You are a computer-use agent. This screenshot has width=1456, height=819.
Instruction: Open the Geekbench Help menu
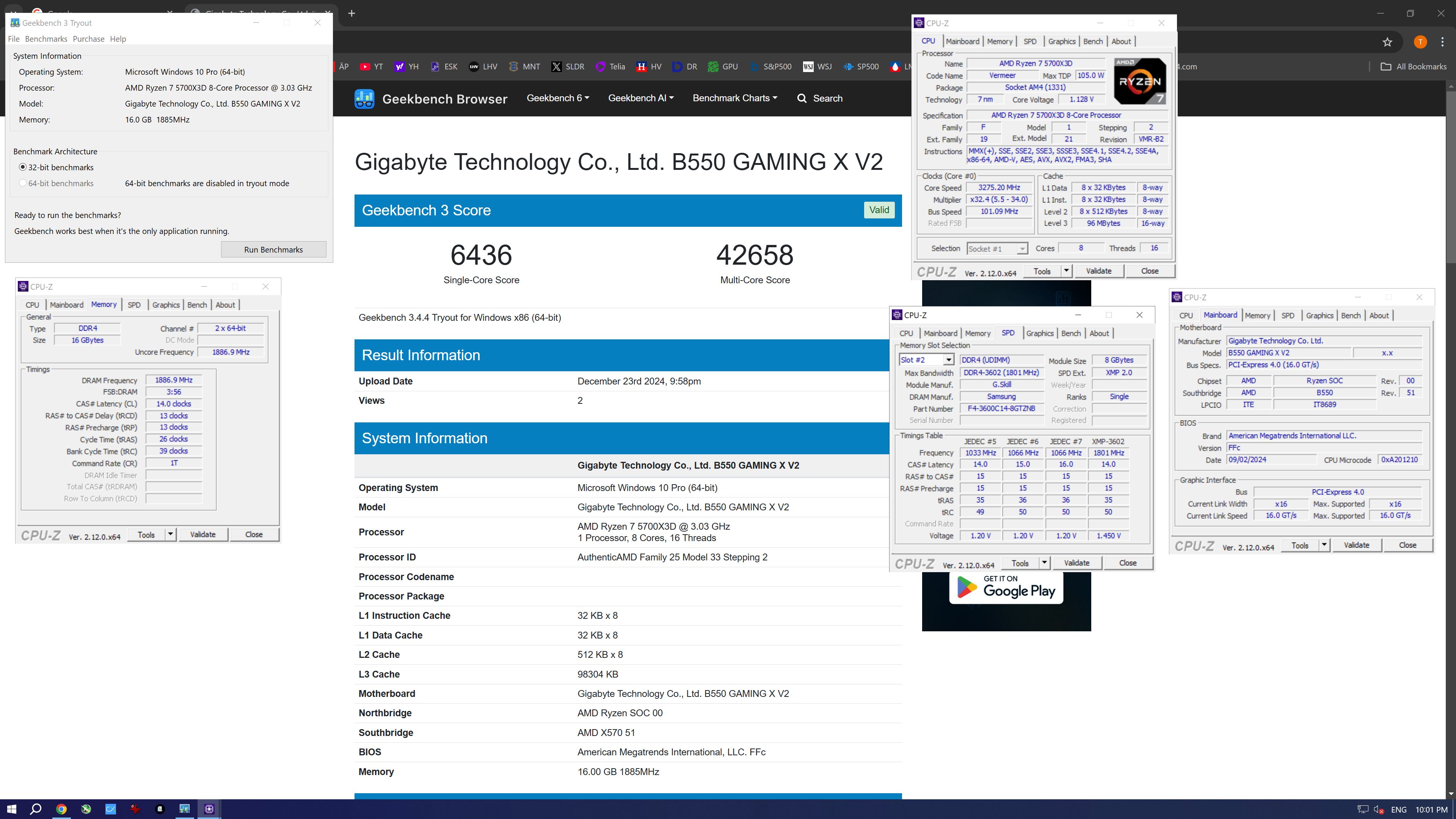[x=118, y=39]
